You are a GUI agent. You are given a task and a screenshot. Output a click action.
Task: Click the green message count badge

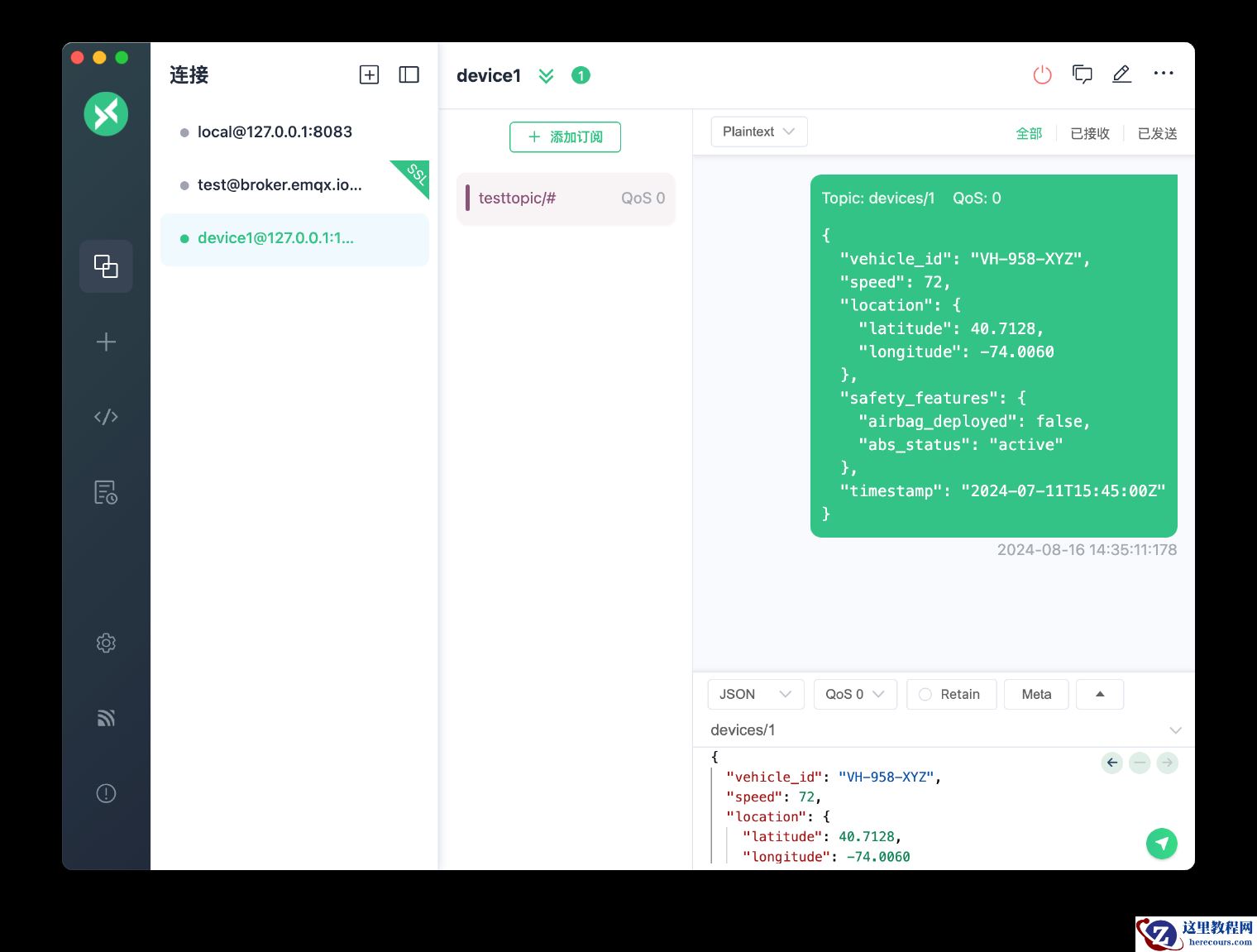tap(581, 76)
